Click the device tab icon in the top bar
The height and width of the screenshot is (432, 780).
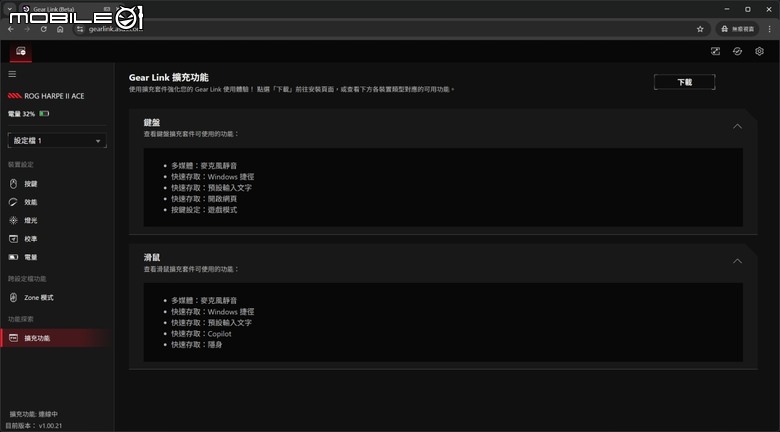tap(21, 51)
